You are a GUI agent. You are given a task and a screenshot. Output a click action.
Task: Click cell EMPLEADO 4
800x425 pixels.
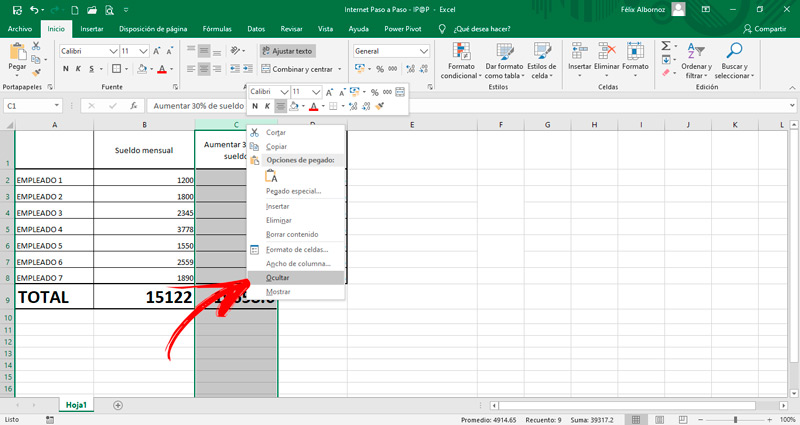coord(54,229)
